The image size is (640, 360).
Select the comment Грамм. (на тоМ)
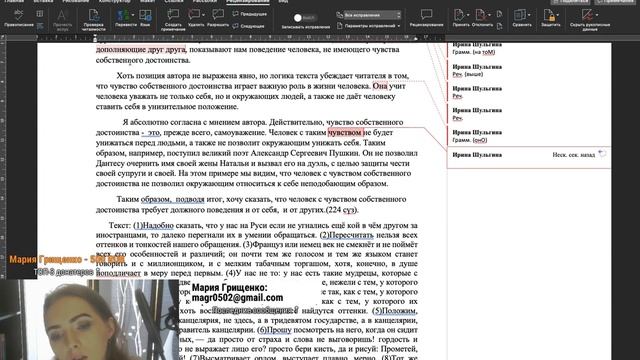(x=473, y=52)
